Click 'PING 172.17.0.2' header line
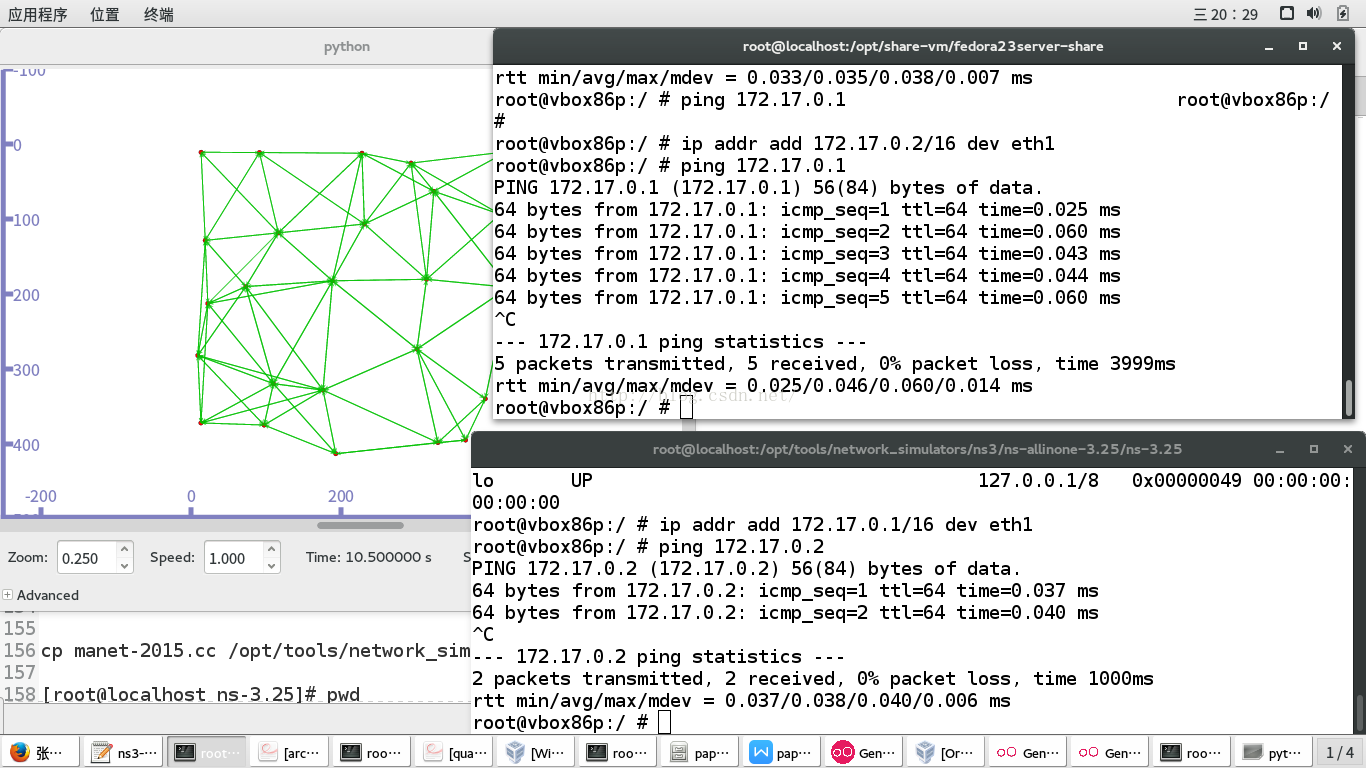This screenshot has height=768, width=1366. 747,569
